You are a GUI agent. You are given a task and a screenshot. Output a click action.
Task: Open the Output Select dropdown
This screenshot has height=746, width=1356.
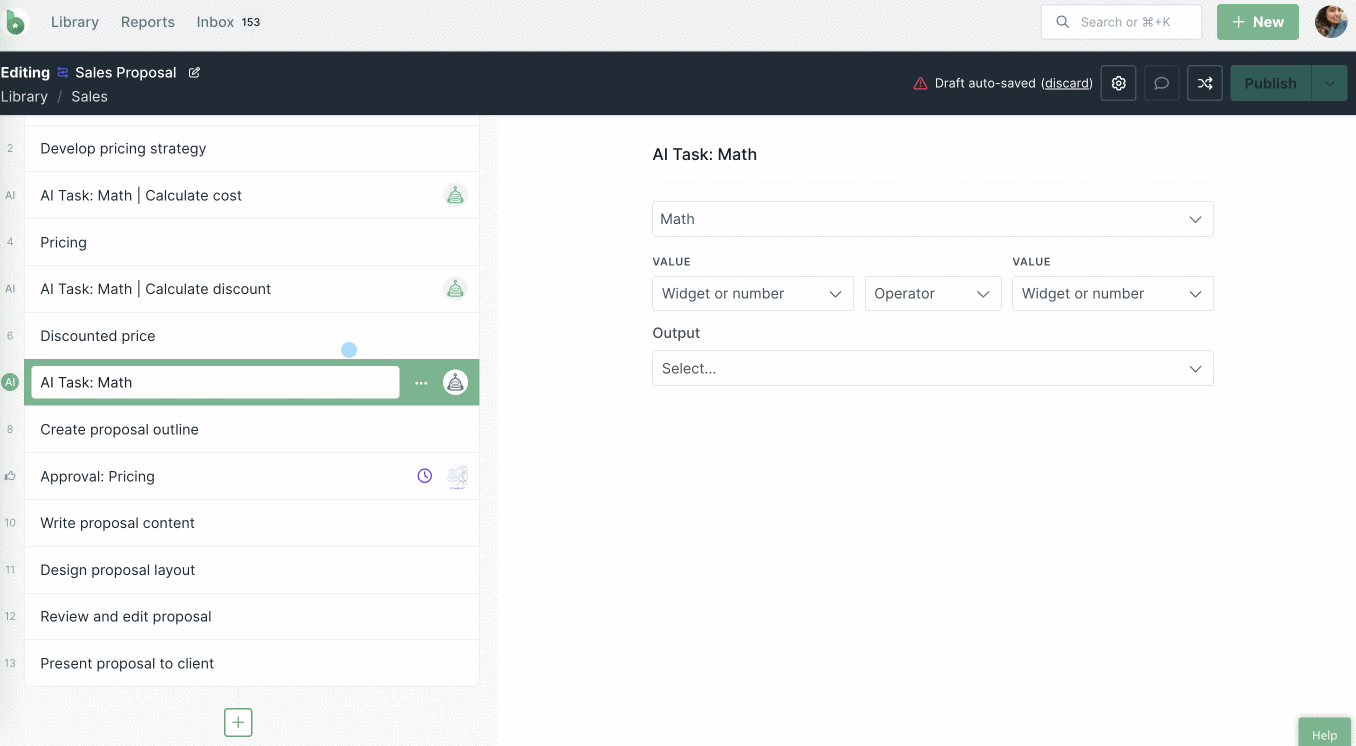(x=932, y=368)
